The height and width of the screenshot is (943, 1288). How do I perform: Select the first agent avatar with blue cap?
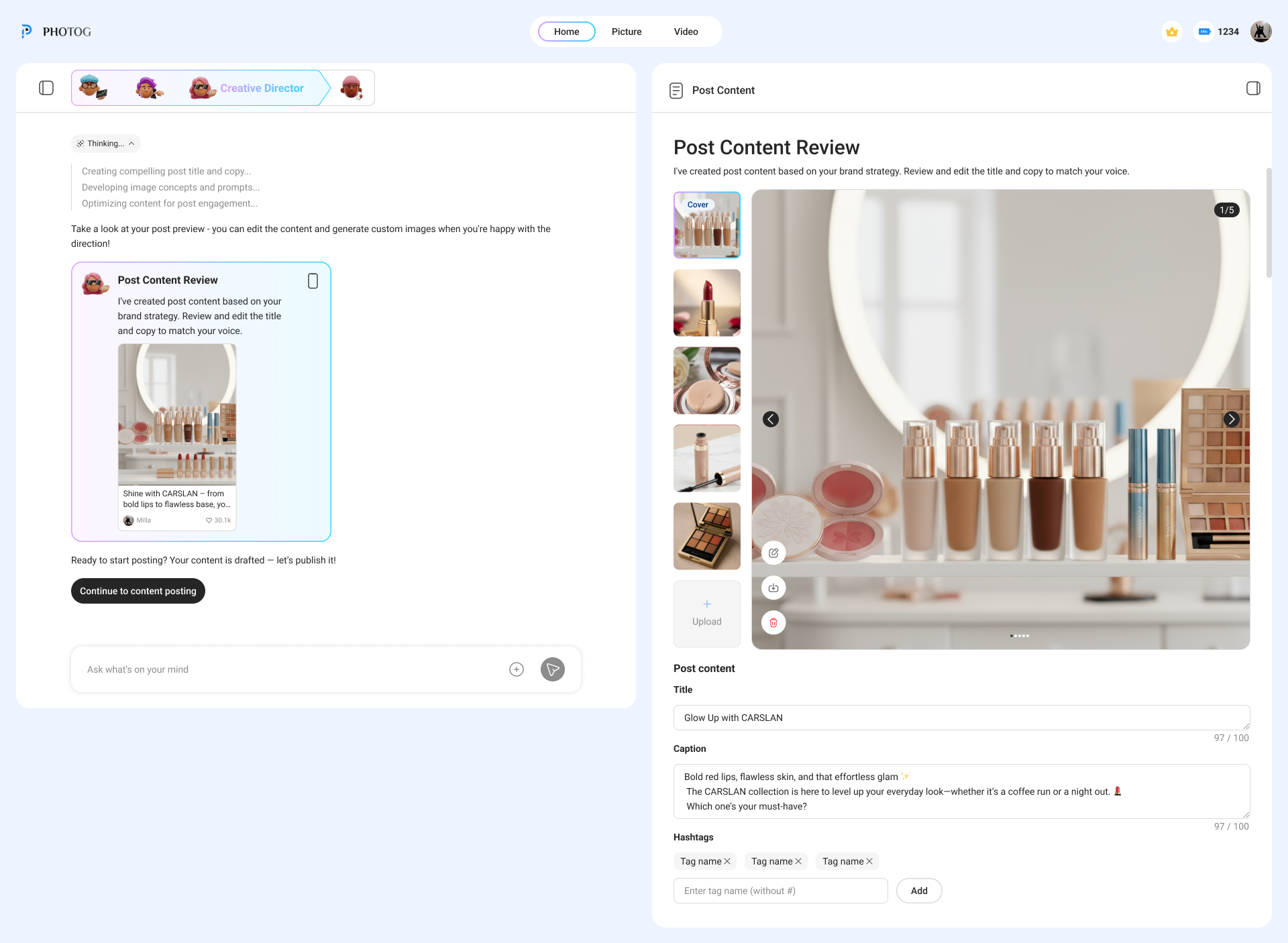tap(93, 87)
